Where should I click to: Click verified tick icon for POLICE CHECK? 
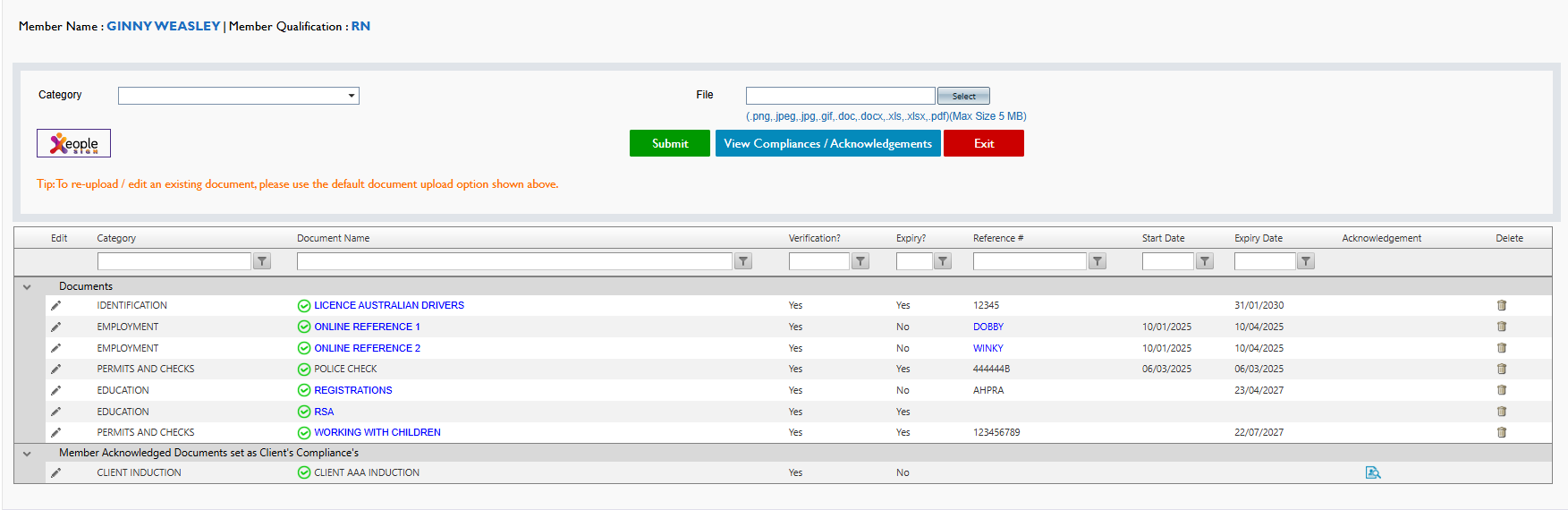[304, 369]
